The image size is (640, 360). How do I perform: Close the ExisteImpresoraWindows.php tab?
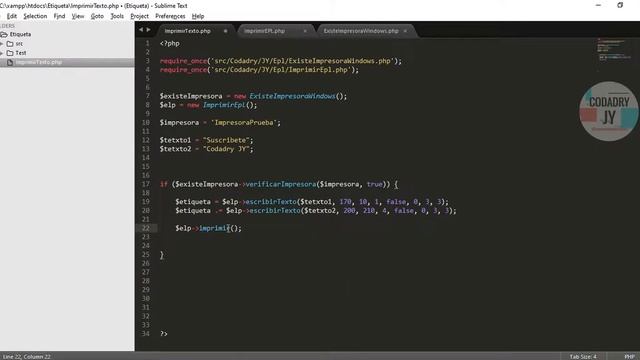(x=405, y=31)
